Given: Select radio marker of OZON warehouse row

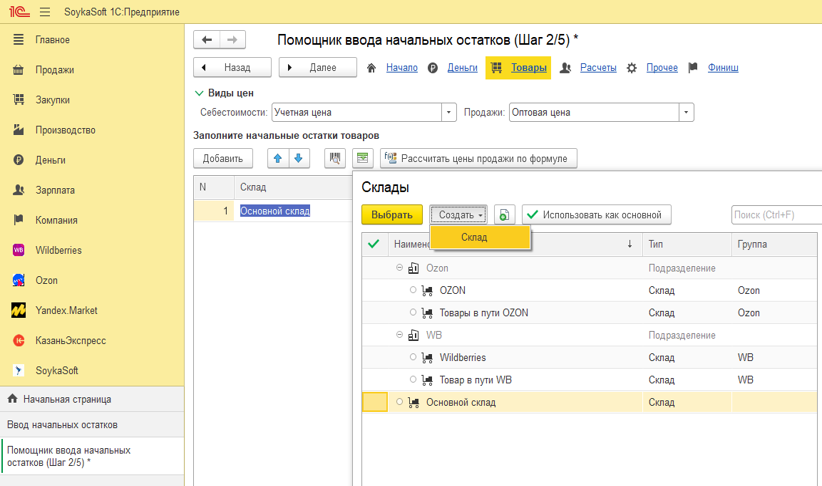Looking at the screenshot, I should pyautogui.click(x=414, y=291).
